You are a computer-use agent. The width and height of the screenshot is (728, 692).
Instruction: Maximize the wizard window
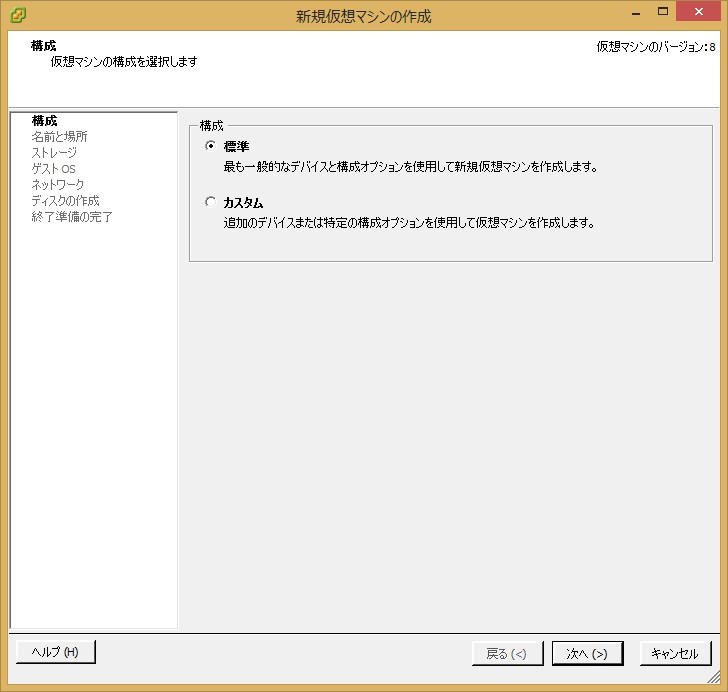663,12
